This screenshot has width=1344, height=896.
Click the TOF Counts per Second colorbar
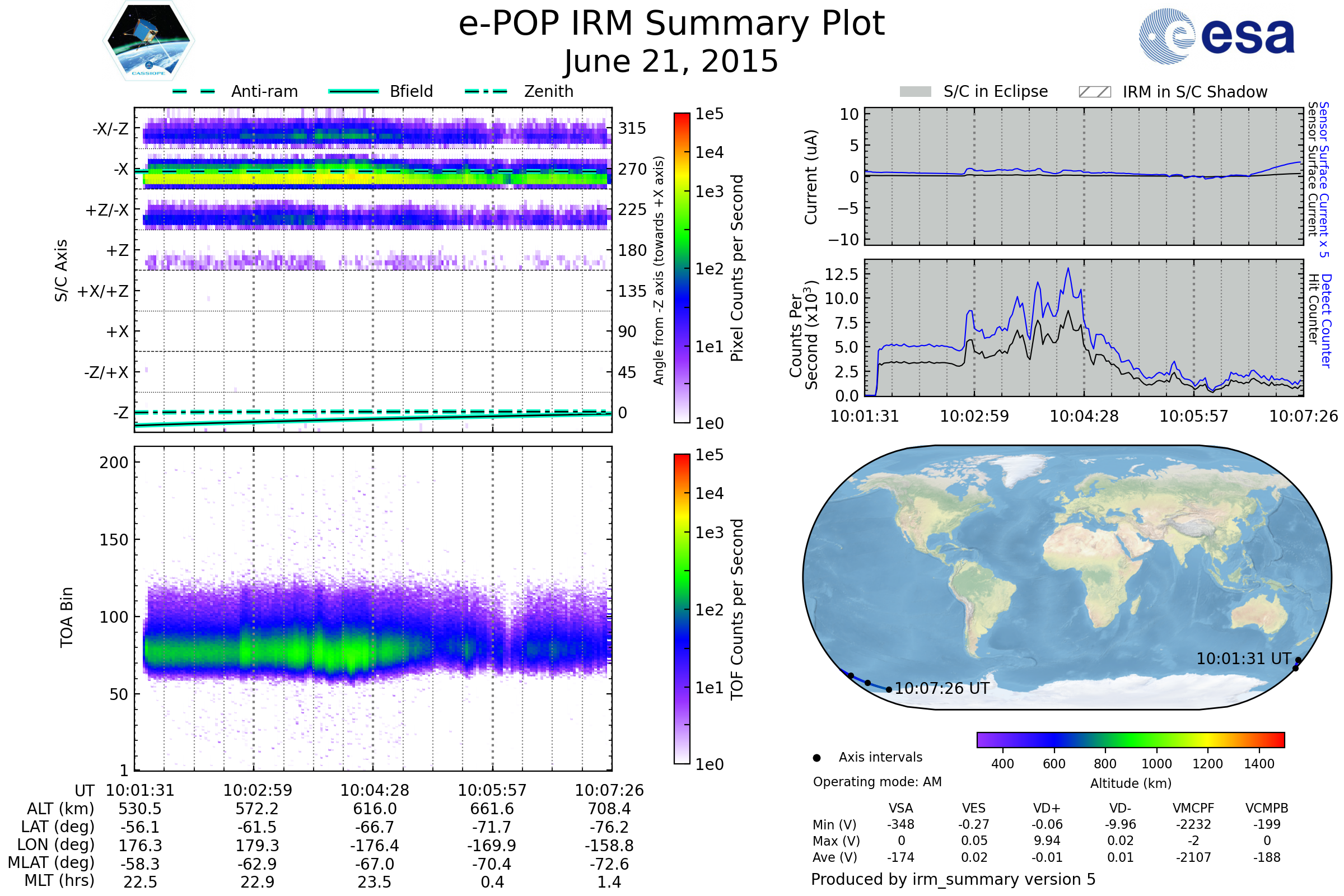tap(682, 609)
